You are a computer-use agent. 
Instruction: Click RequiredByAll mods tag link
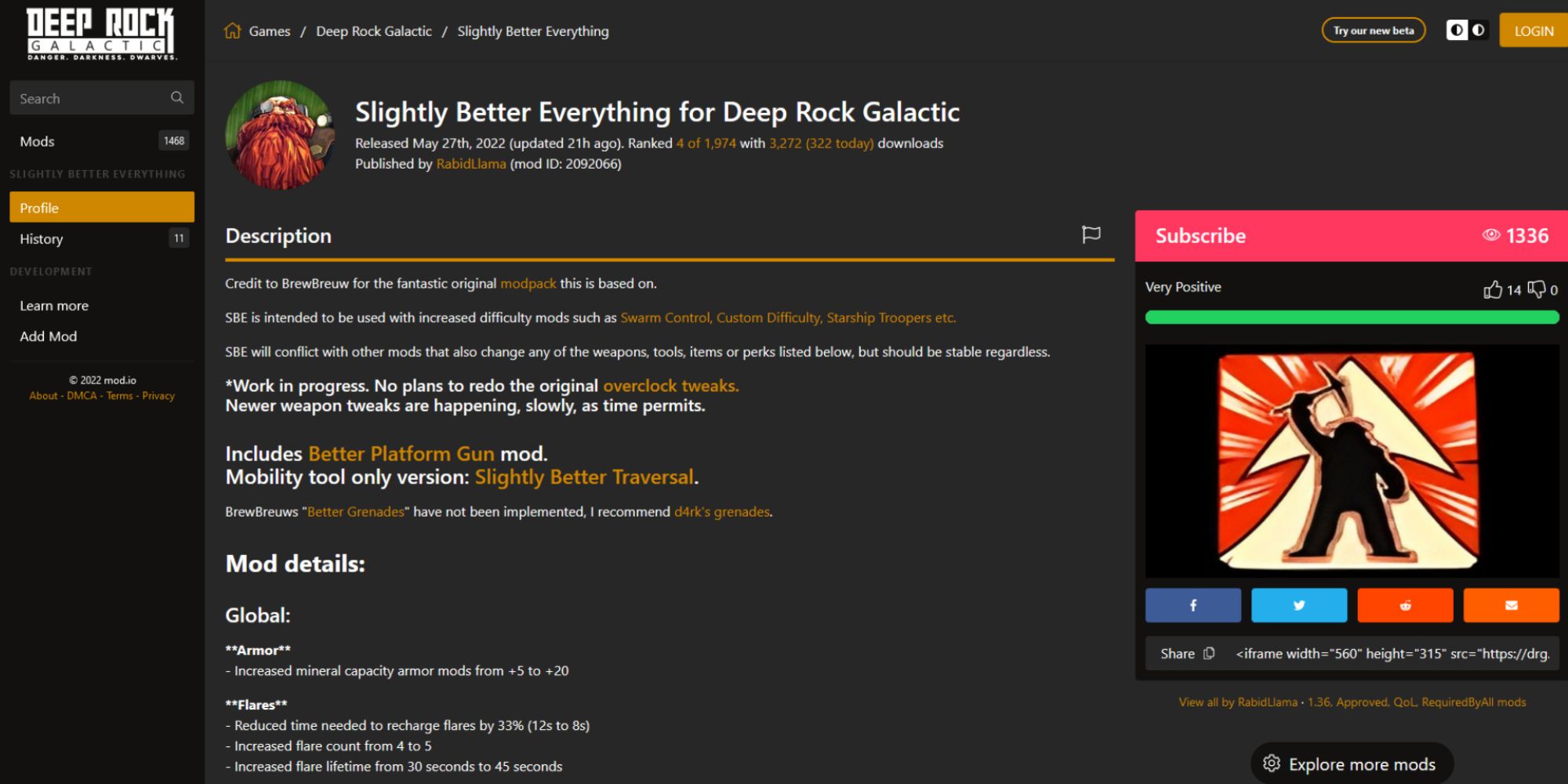1474,702
